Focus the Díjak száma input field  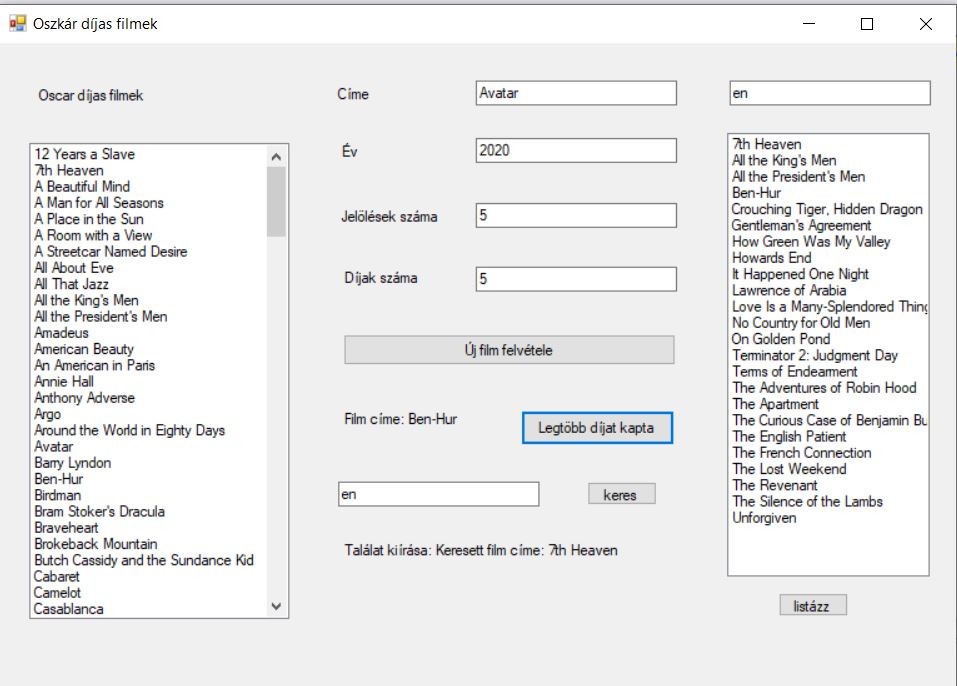tap(576, 279)
